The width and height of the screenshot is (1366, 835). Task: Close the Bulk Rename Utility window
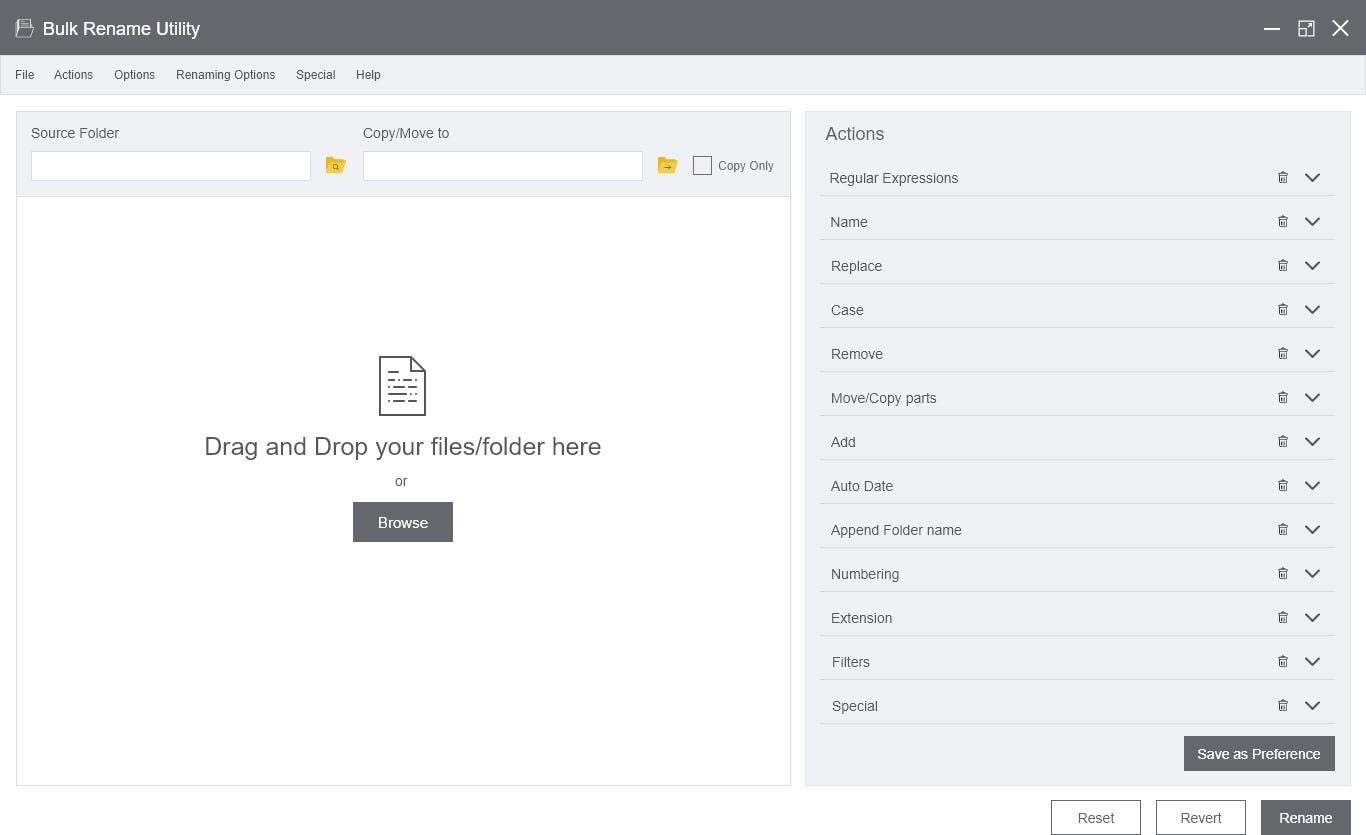coord(1341,28)
